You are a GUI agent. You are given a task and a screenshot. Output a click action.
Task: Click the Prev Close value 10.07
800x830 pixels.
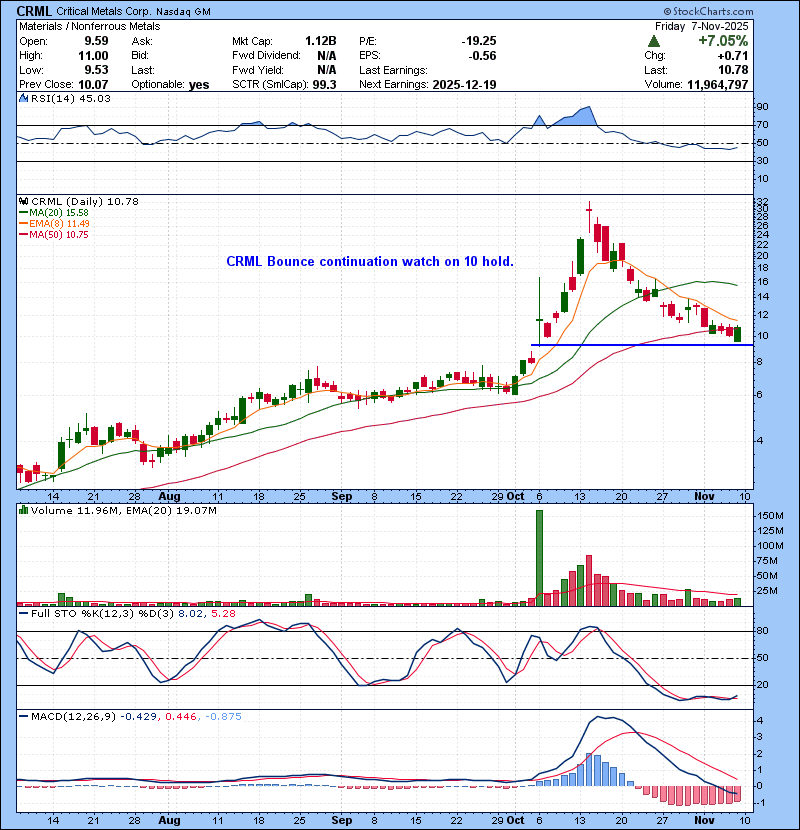[93, 84]
